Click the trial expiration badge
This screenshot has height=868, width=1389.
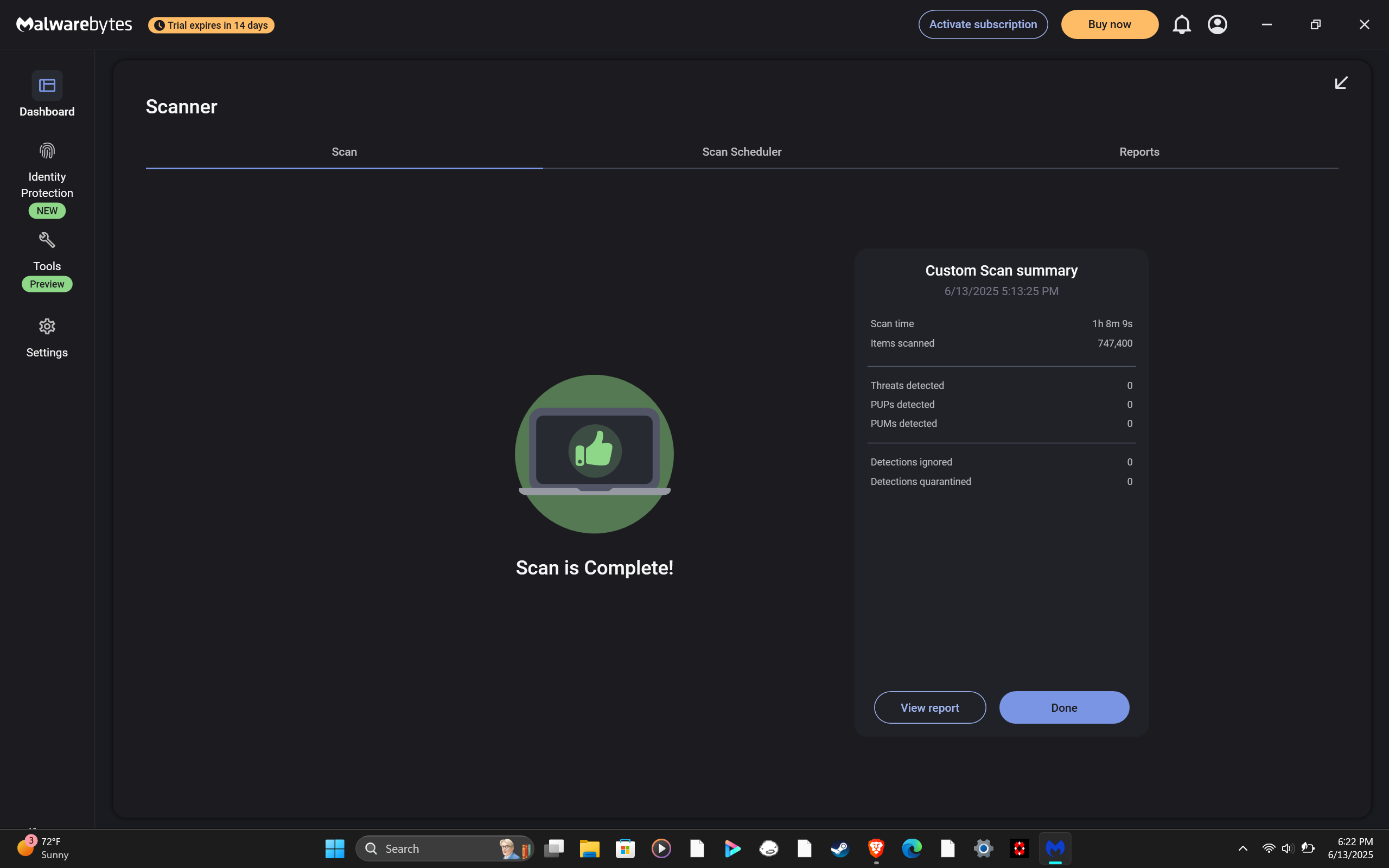coord(211,25)
